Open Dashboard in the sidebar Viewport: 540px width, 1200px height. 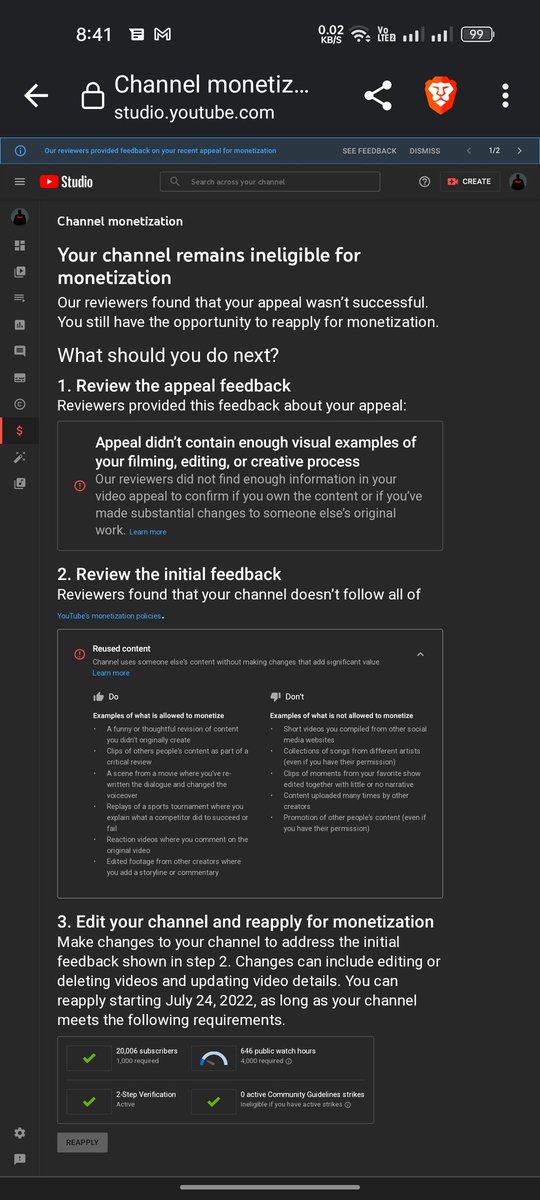(20, 245)
